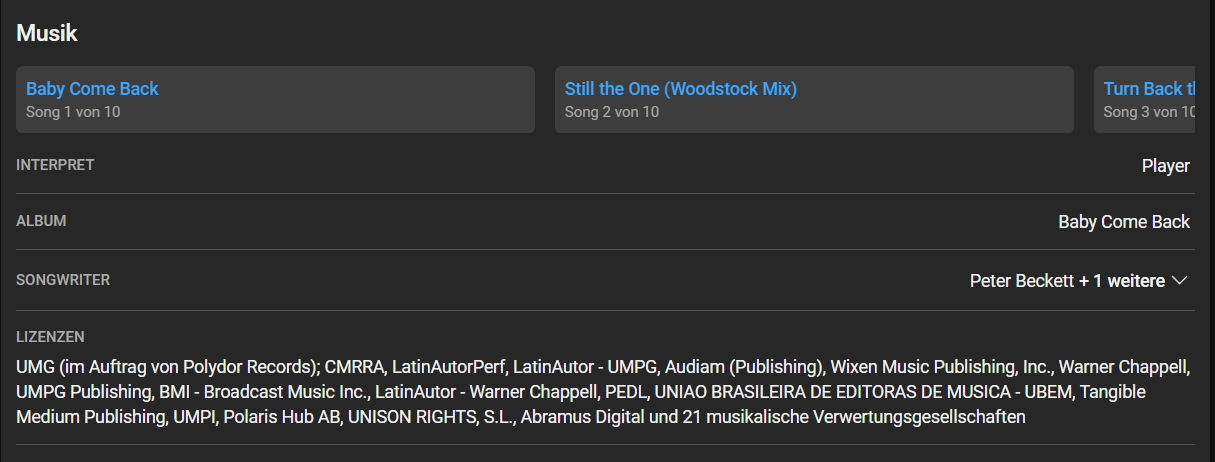Image resolution: width=1215 pixels, height=462 pixels.
Task: Select the artist name "Player"
Action: [1165, 166]
